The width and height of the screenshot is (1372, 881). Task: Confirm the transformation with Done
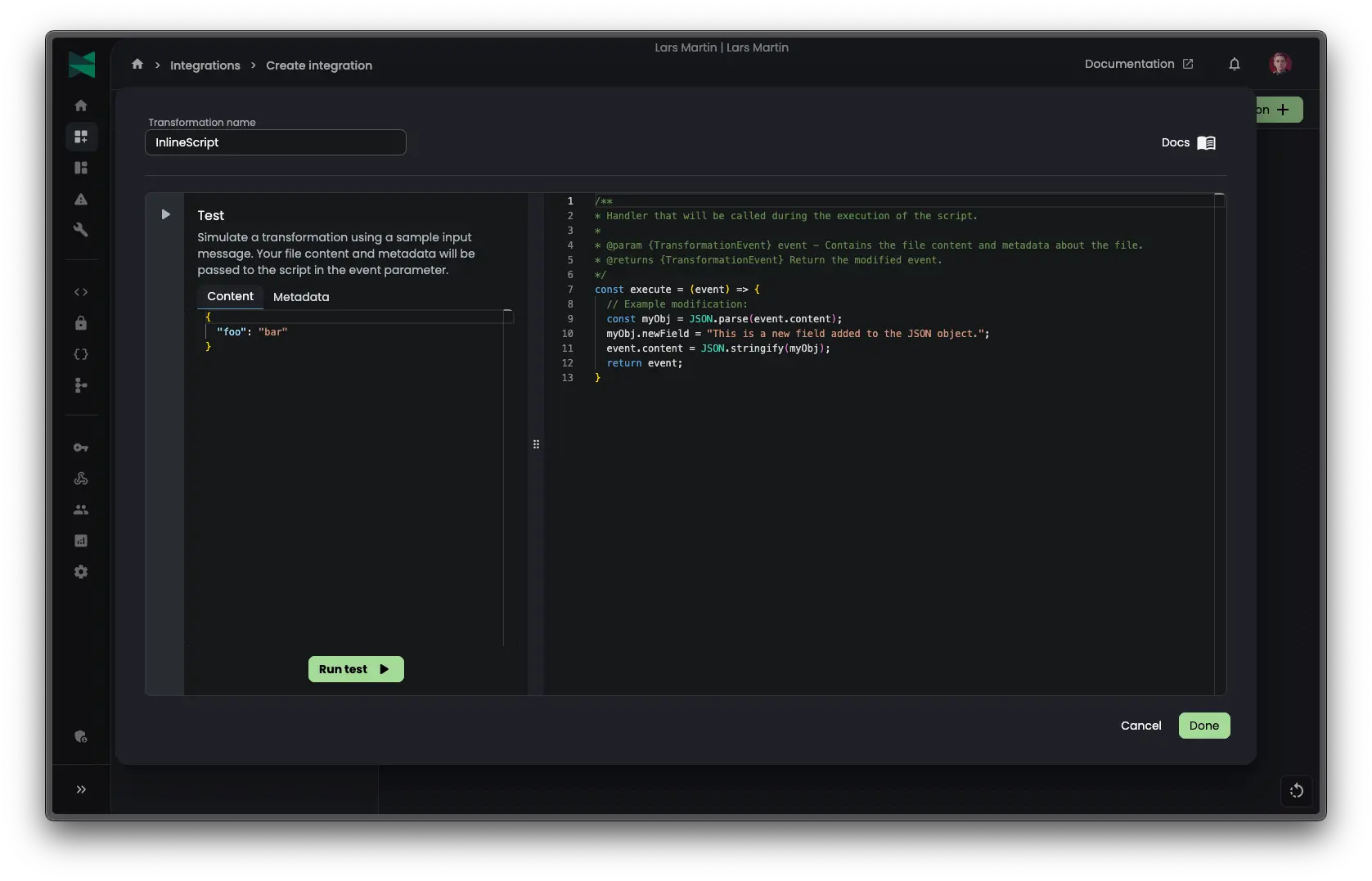pos(1203,726)
